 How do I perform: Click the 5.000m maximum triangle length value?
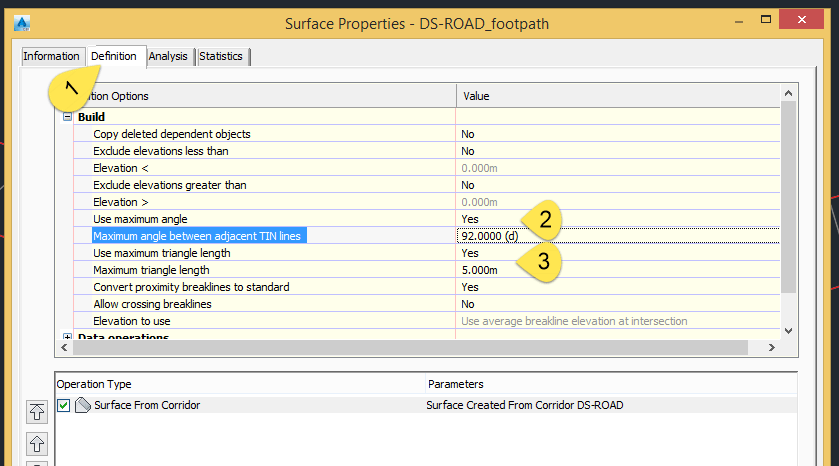click(x=479, y=270)
